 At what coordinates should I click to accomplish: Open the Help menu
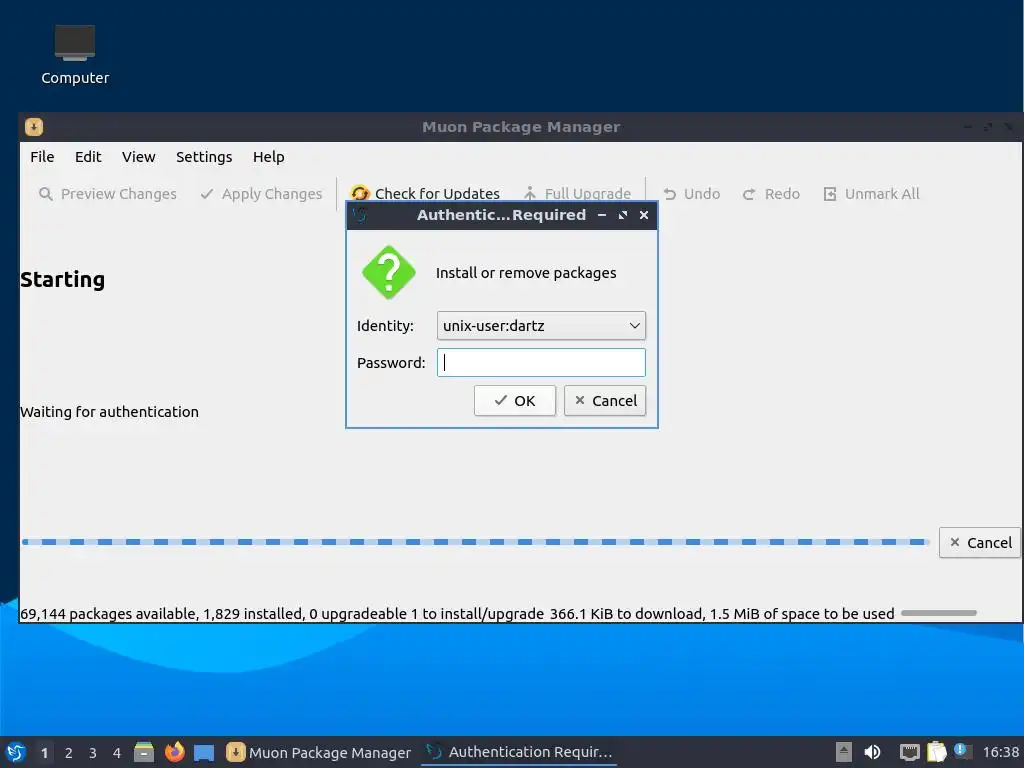(x=268, y=157)
